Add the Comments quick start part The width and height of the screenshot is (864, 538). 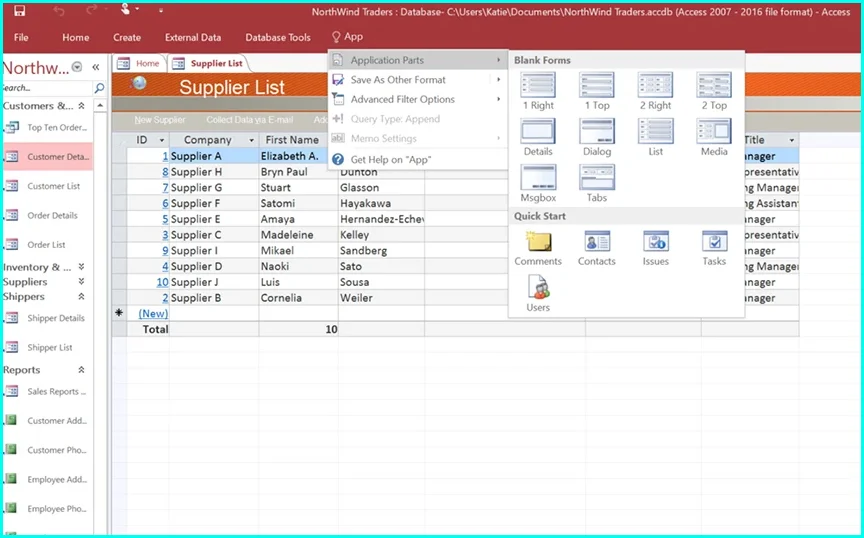click(x=538, y=242)
